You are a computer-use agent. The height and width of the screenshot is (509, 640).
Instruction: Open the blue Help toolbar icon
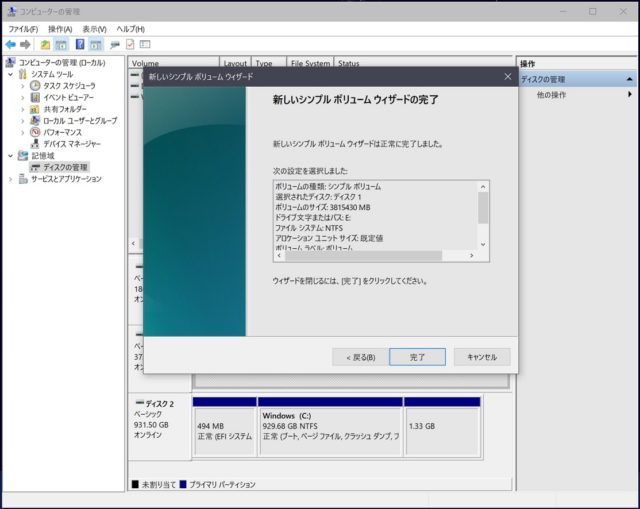(x=80, y=44)
